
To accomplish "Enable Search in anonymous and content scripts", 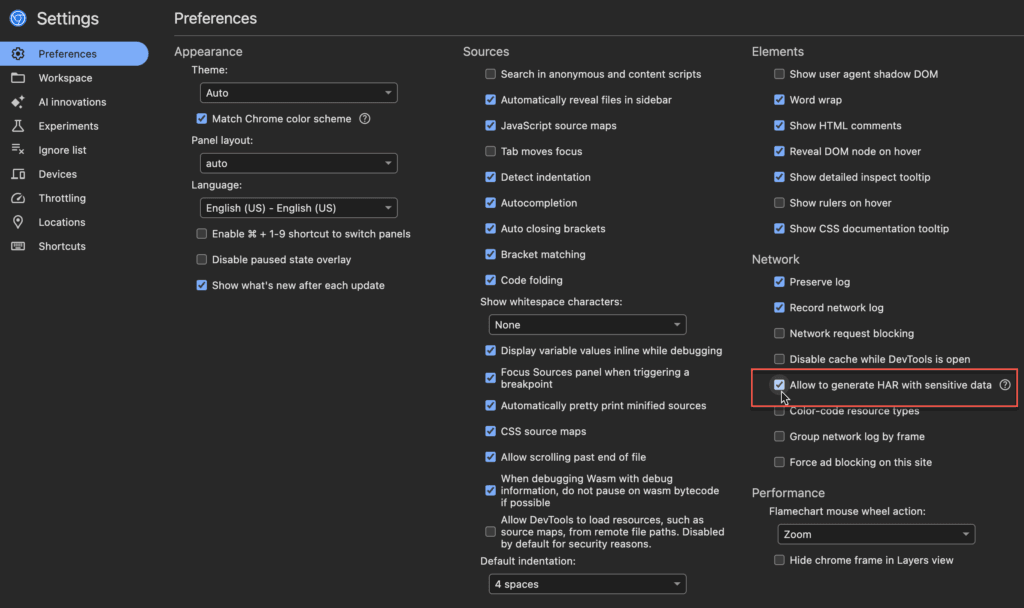I will (x=490, y=73).
